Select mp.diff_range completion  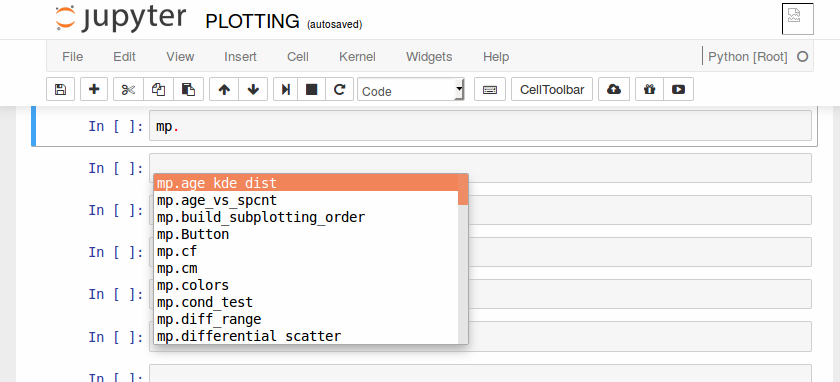[x=306, y=319]
